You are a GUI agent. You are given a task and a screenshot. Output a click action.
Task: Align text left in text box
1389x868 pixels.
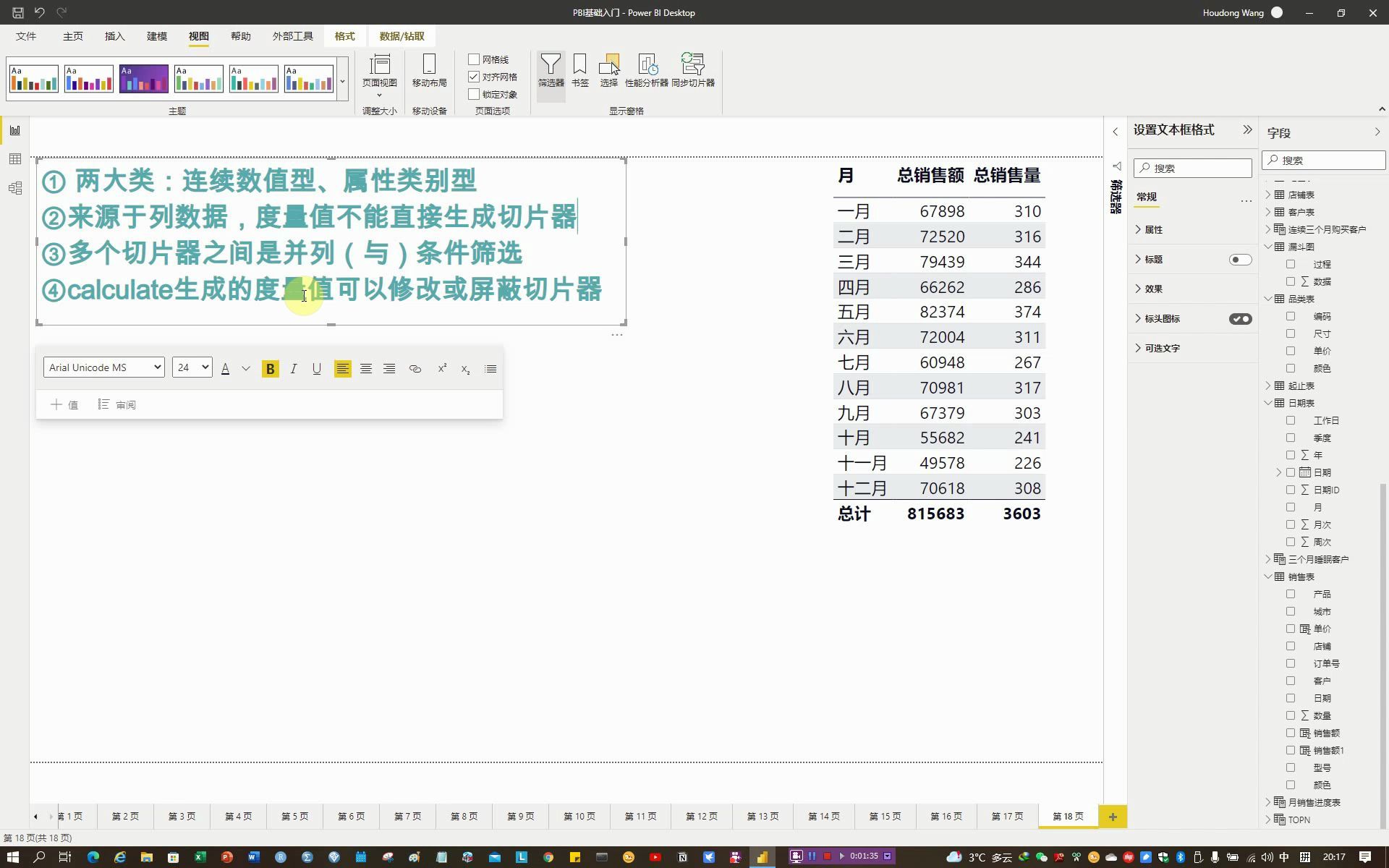(342, 369)
